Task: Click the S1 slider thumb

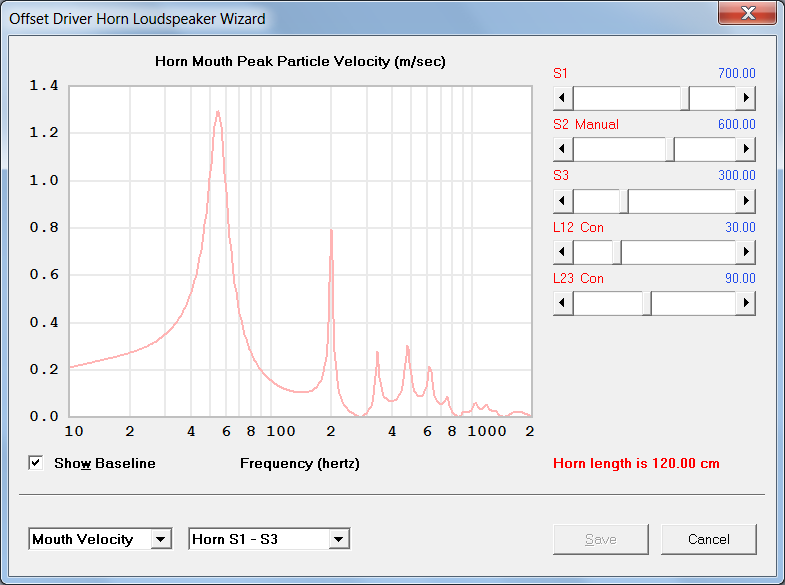Action: pyautogui.click(x=685, y=98)
